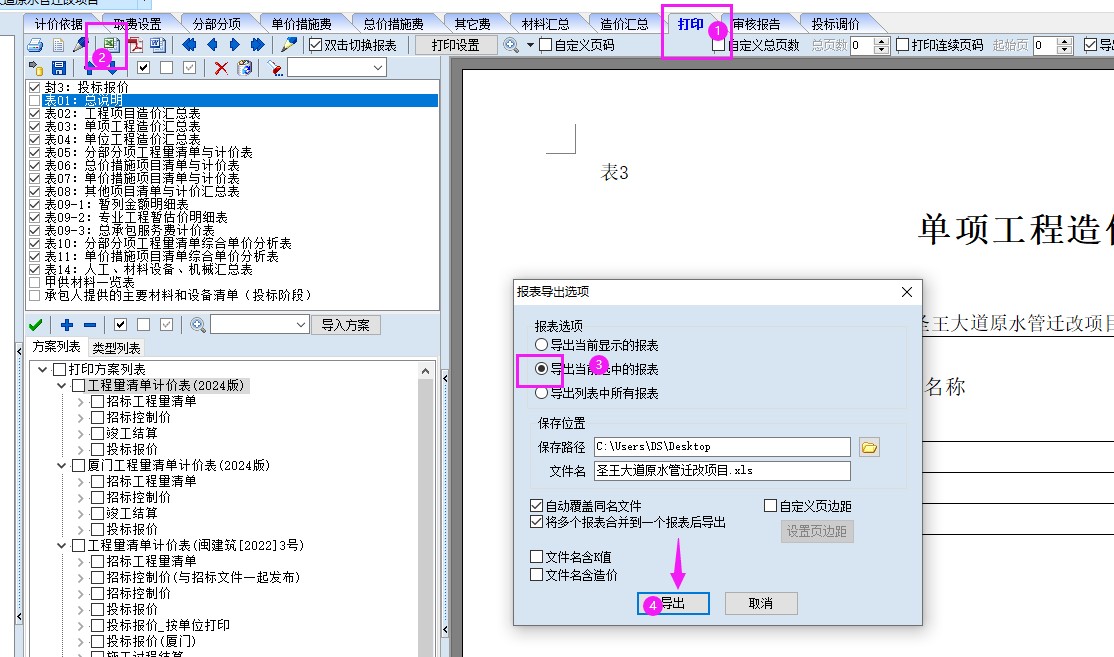
Task: Go to next page blue arrow
Action: coord(234,45)
